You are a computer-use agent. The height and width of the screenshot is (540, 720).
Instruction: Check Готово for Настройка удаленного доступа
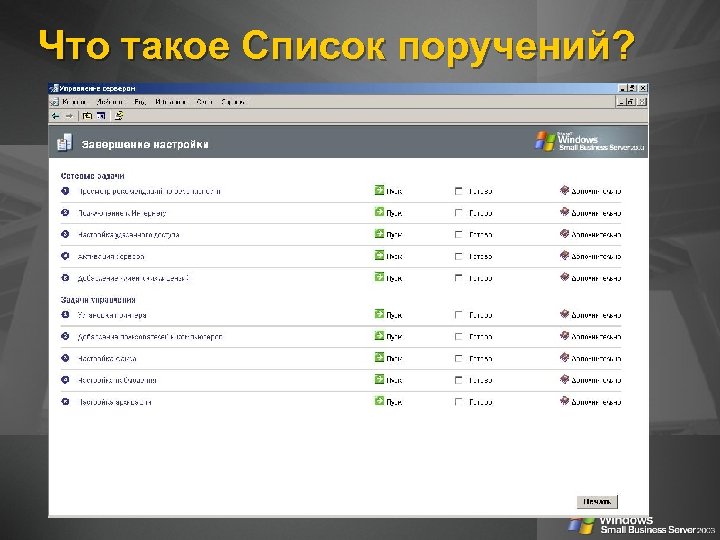click(458, 235)
